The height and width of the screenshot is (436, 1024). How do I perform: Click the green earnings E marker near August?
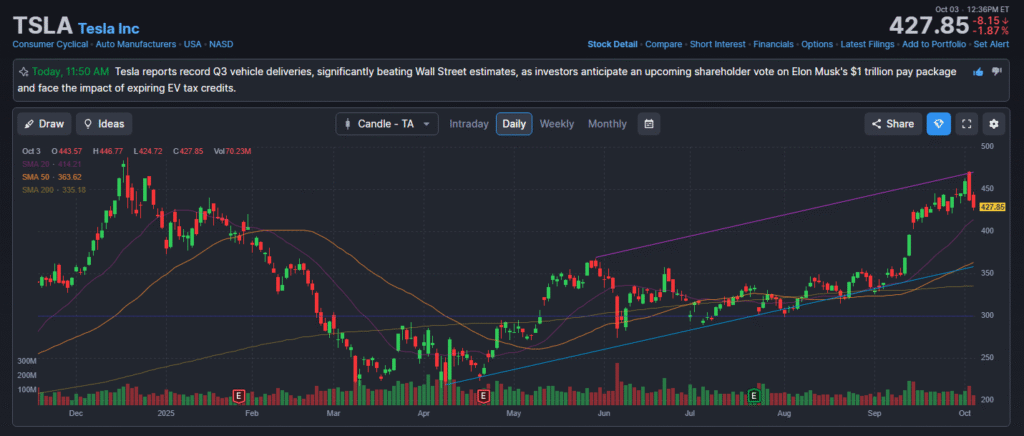tap(753, 396)
